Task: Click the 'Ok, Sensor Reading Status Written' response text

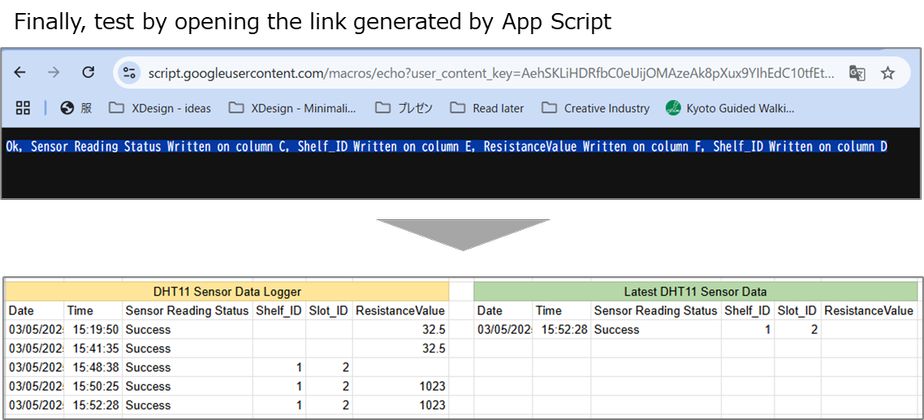Action: pyautogui.click(x=446, y=147)
